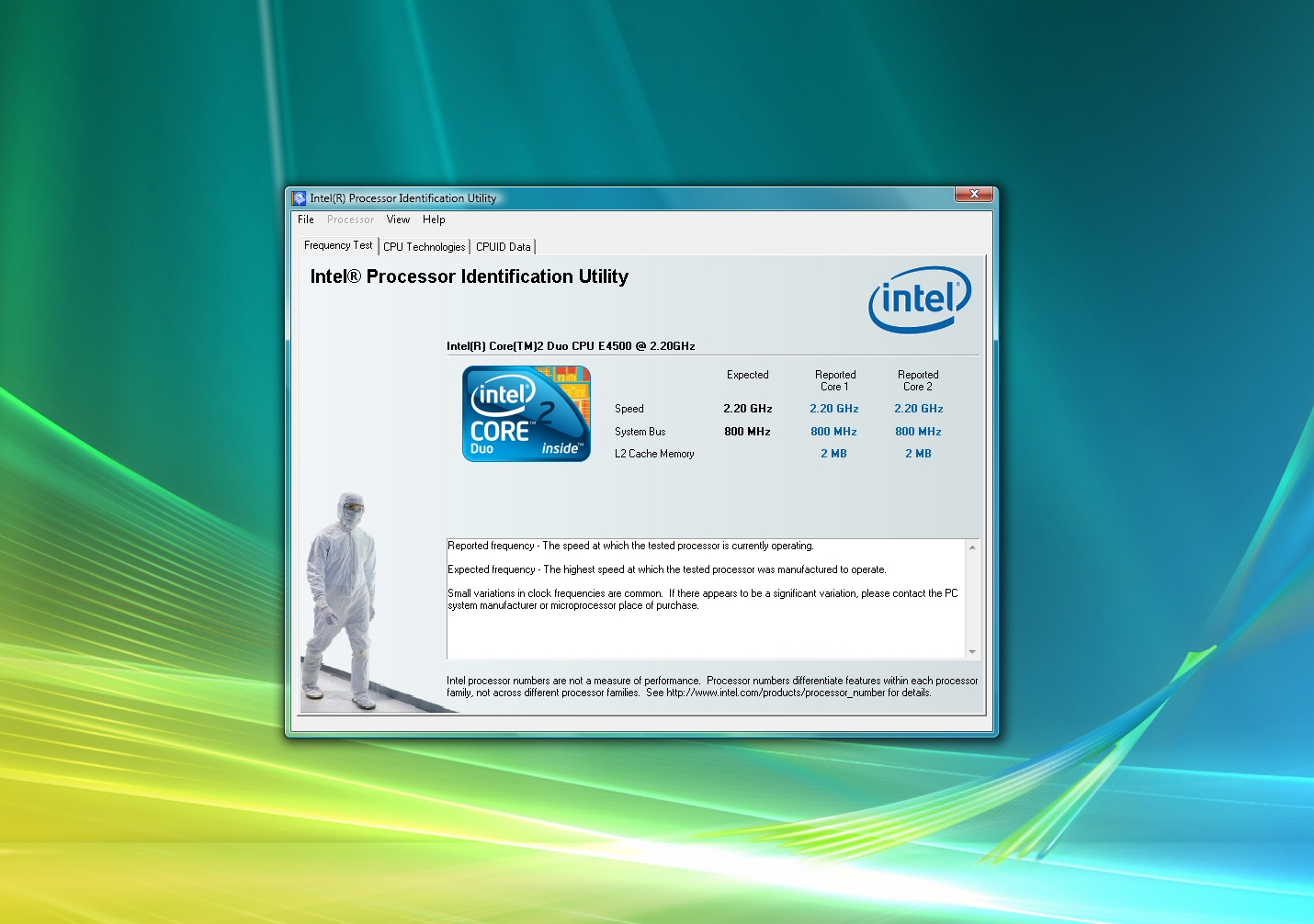The width and height of the screenshot is (1314, 924).
Task: Click the 'Reported Core 1' column header
Action: point(835,380)
